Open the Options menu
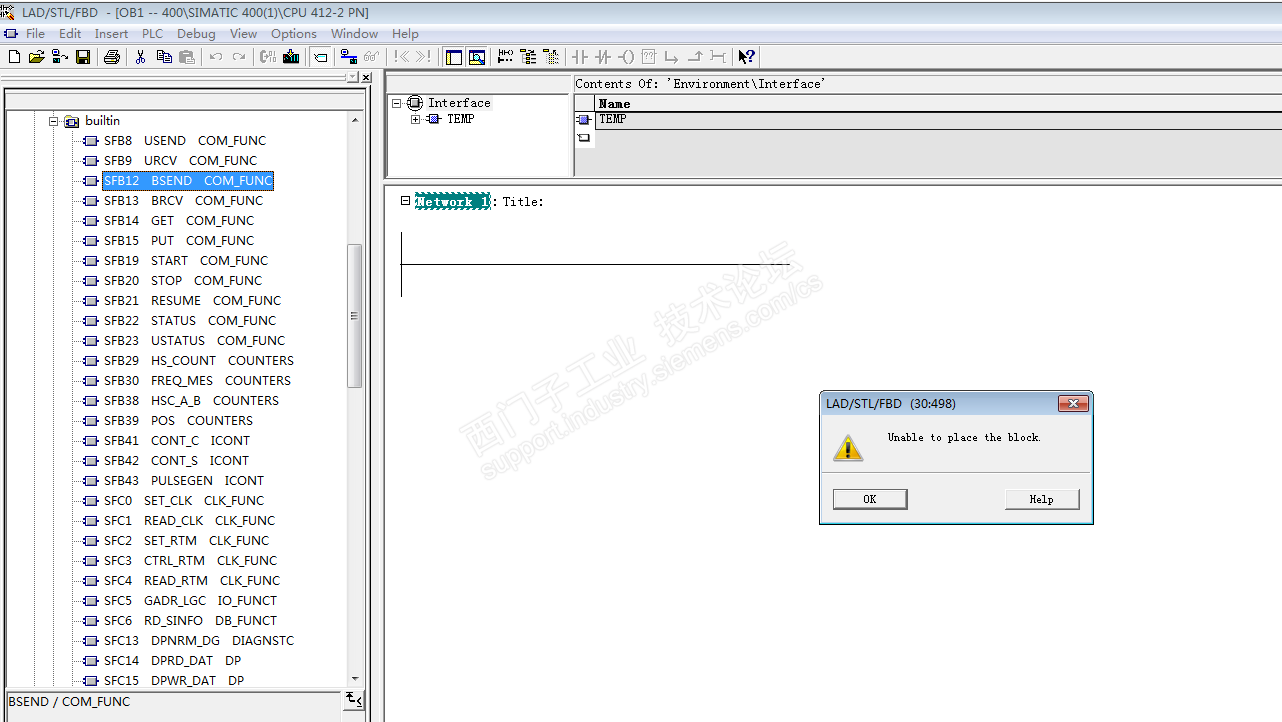This screenshot has height=722, width=1282. 294,34
